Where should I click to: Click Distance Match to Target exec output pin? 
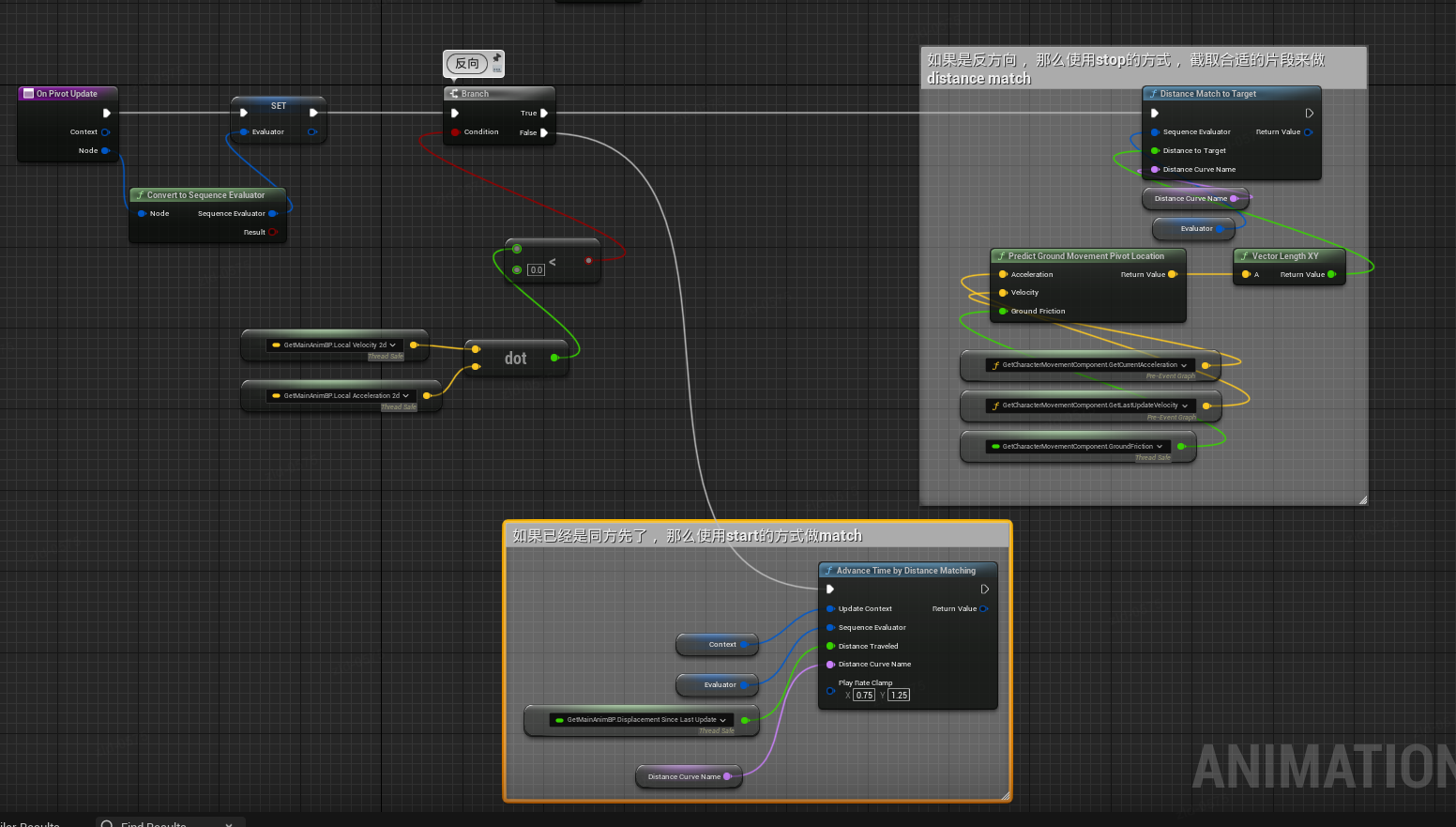1309,113
